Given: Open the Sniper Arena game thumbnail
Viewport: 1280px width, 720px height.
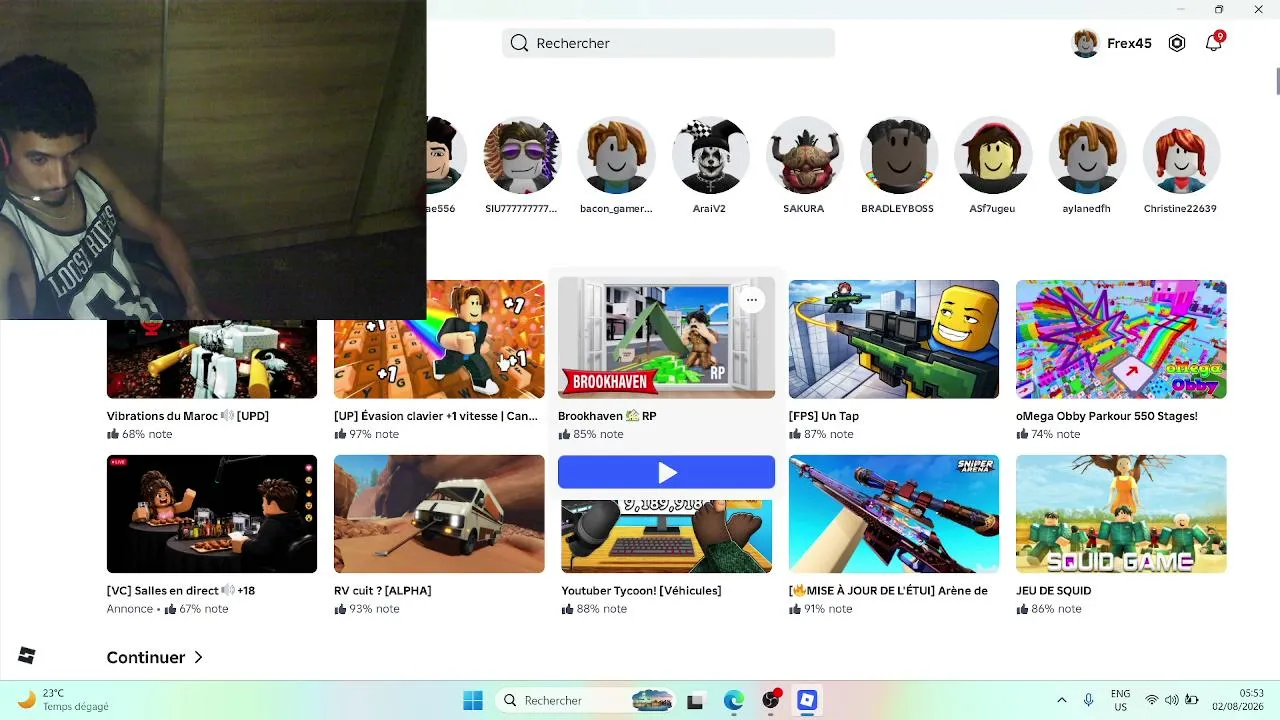Looking at the screenshot, I should [894, 514].
